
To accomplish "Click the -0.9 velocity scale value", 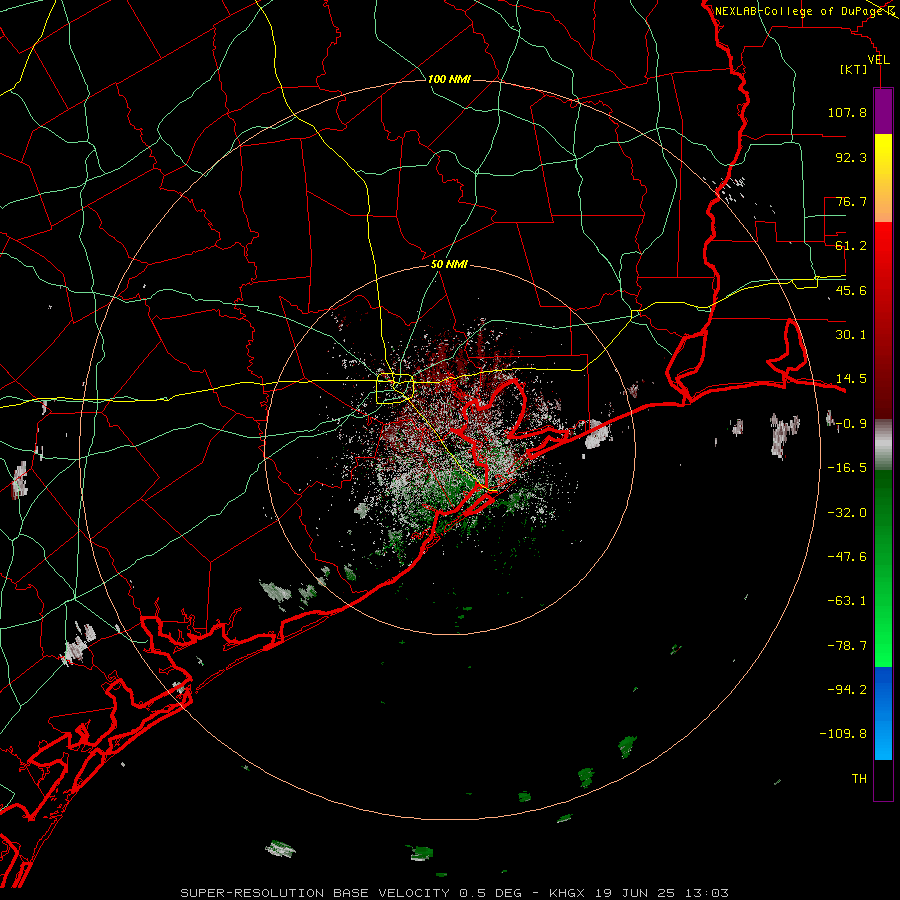I will [851, 424].
